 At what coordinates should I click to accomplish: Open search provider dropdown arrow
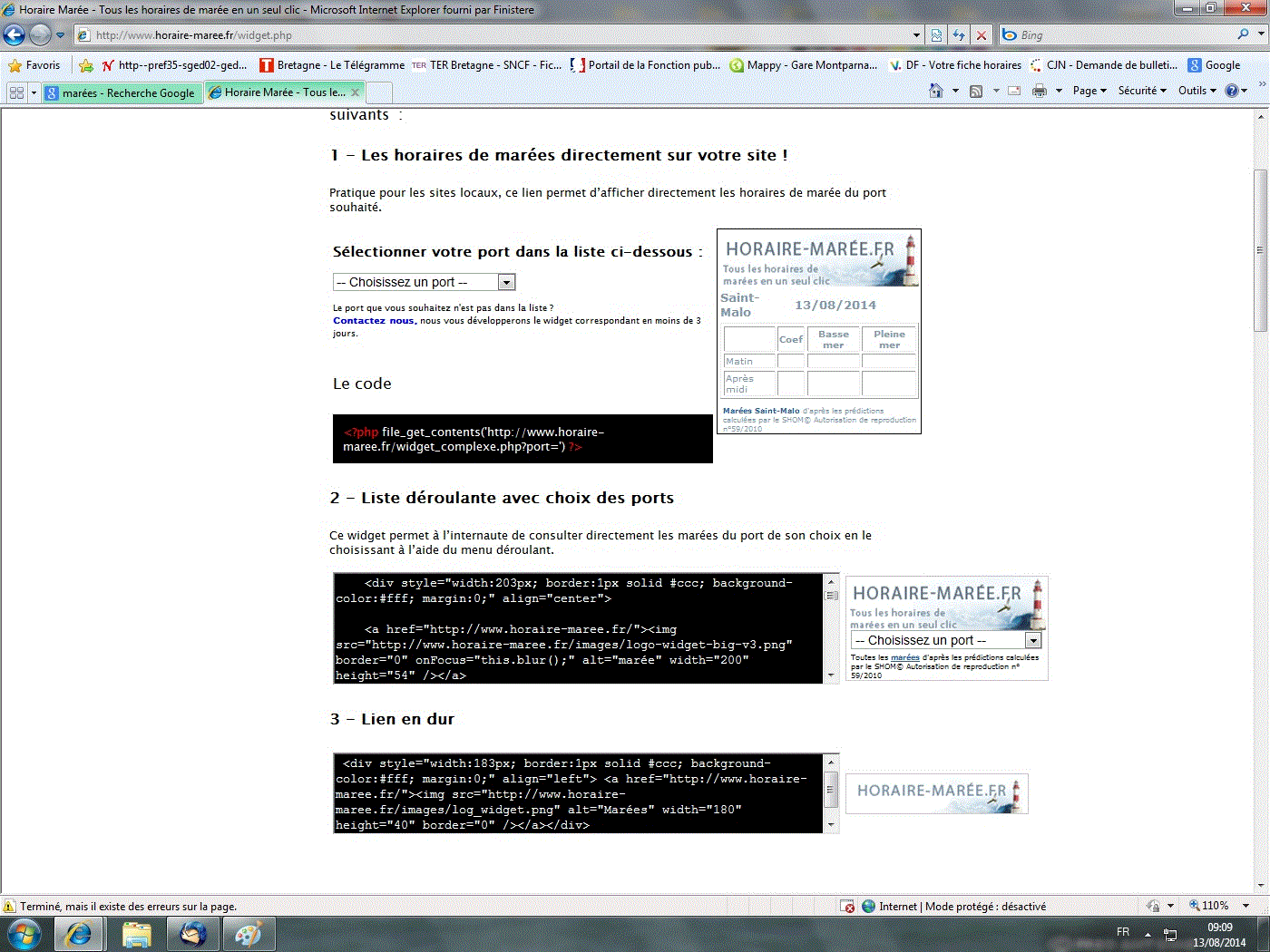1261,34
